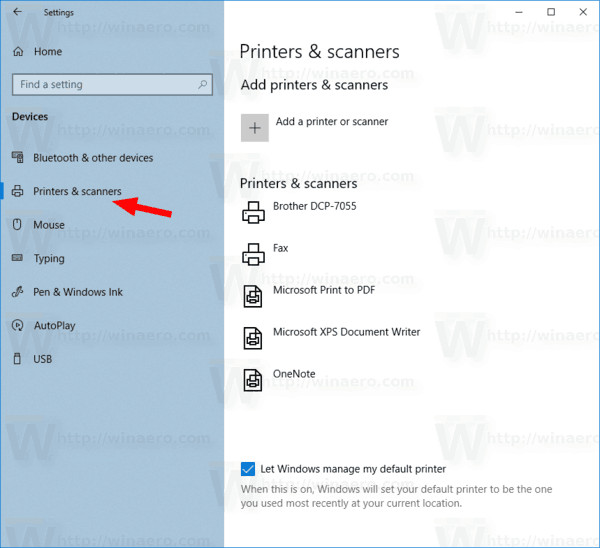
Task: Click the AutoPlay icon
Action: pyautogui.click(x=18, y=325)
